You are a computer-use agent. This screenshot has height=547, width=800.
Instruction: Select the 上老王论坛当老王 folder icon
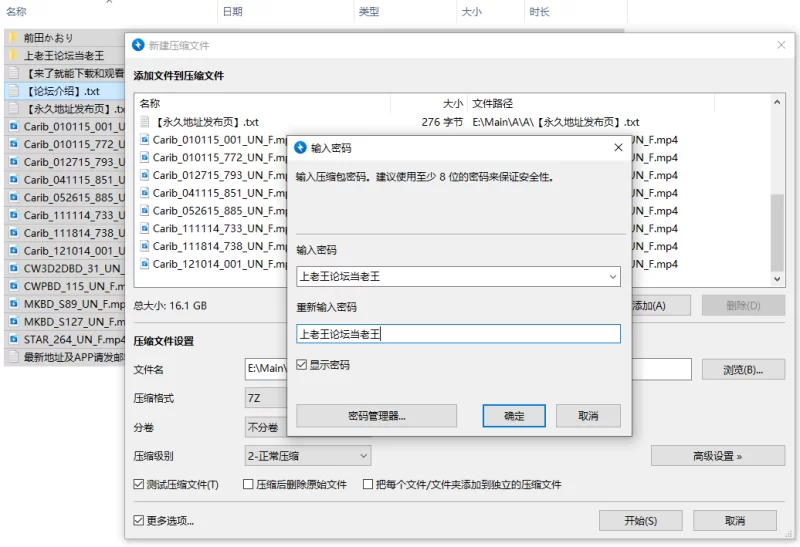[13, 55]
